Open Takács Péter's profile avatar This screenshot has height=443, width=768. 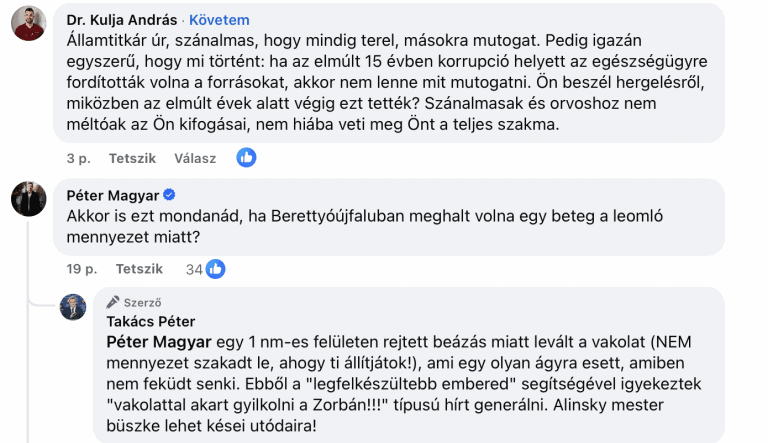coord(73,307)
